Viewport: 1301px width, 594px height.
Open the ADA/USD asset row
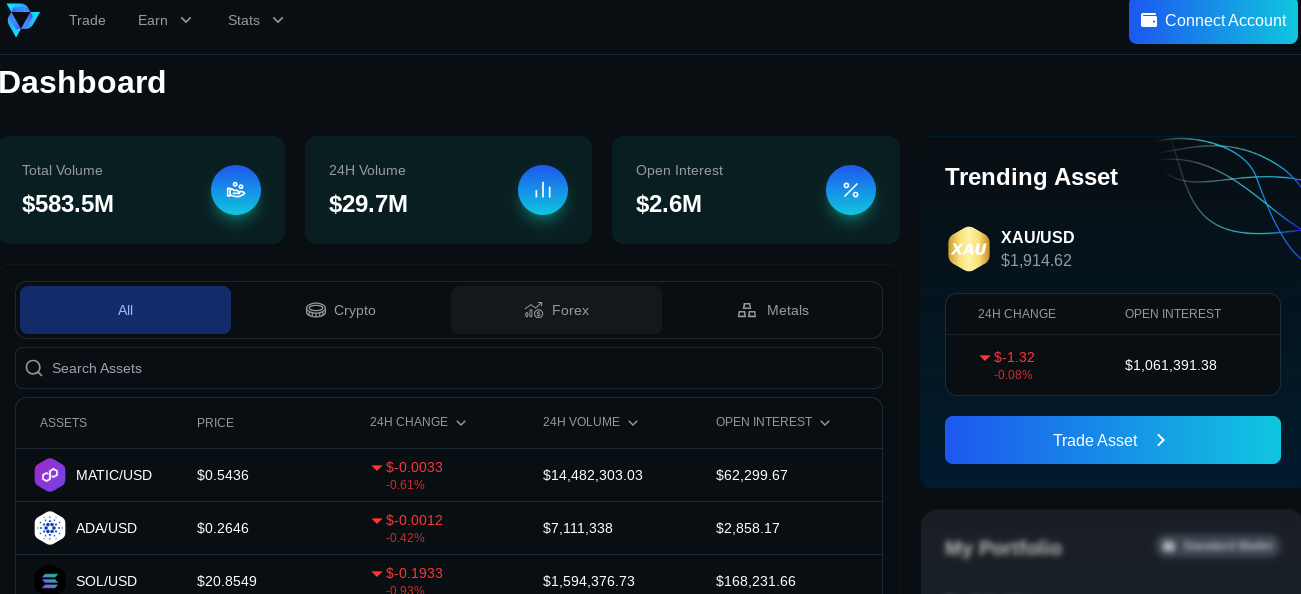[x=449, y=528]
